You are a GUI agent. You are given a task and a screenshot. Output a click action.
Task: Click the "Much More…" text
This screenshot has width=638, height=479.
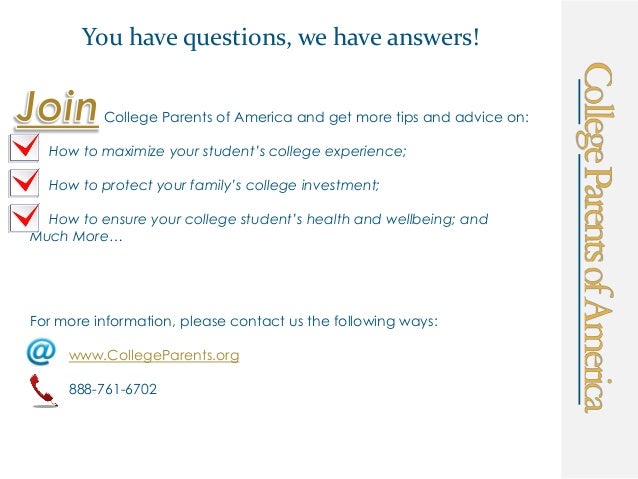(x=76, y=236)
